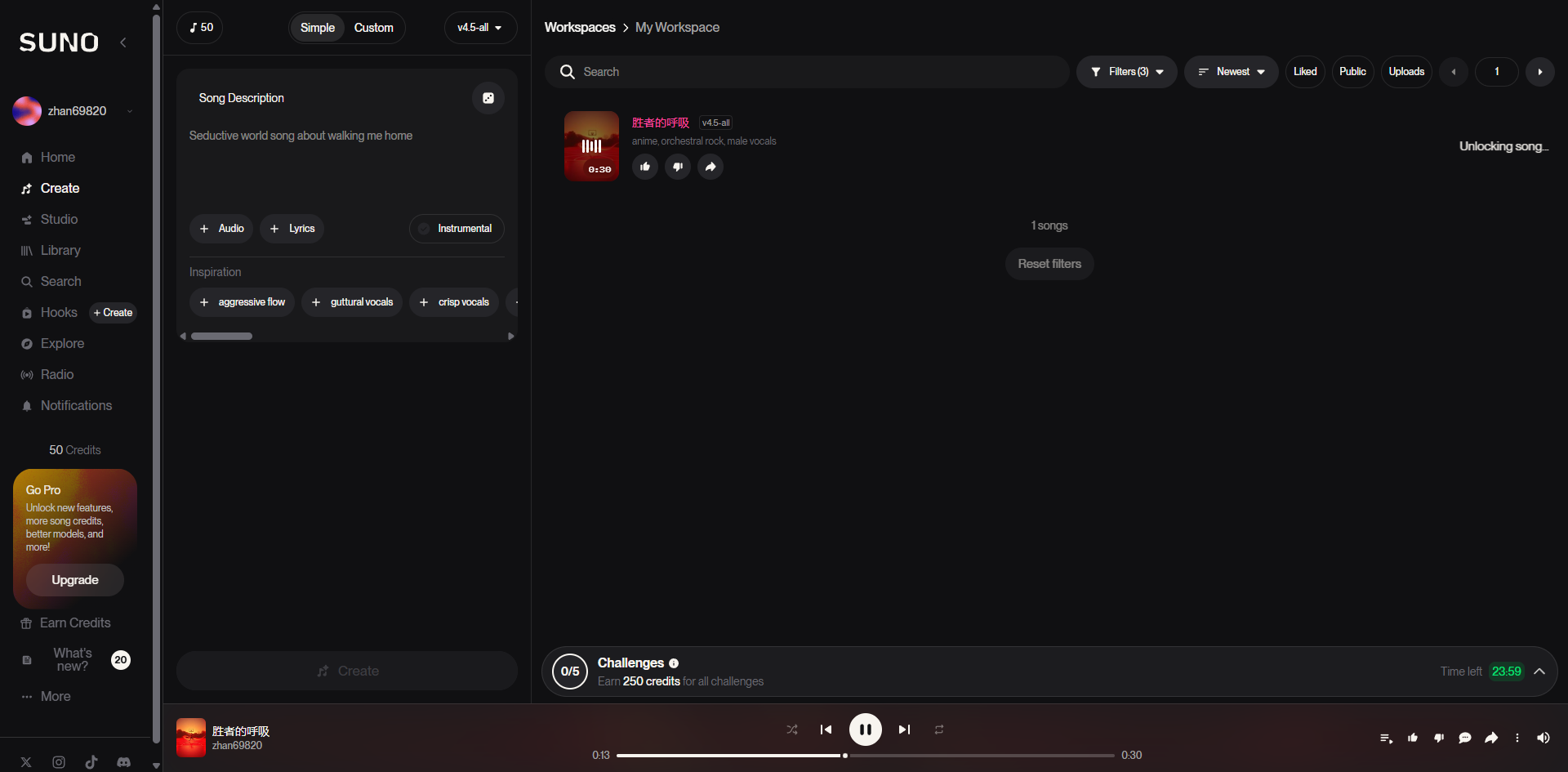Screen dimensions: 1568x772
Task: Open comments from the player bar
Action: 1465,738
